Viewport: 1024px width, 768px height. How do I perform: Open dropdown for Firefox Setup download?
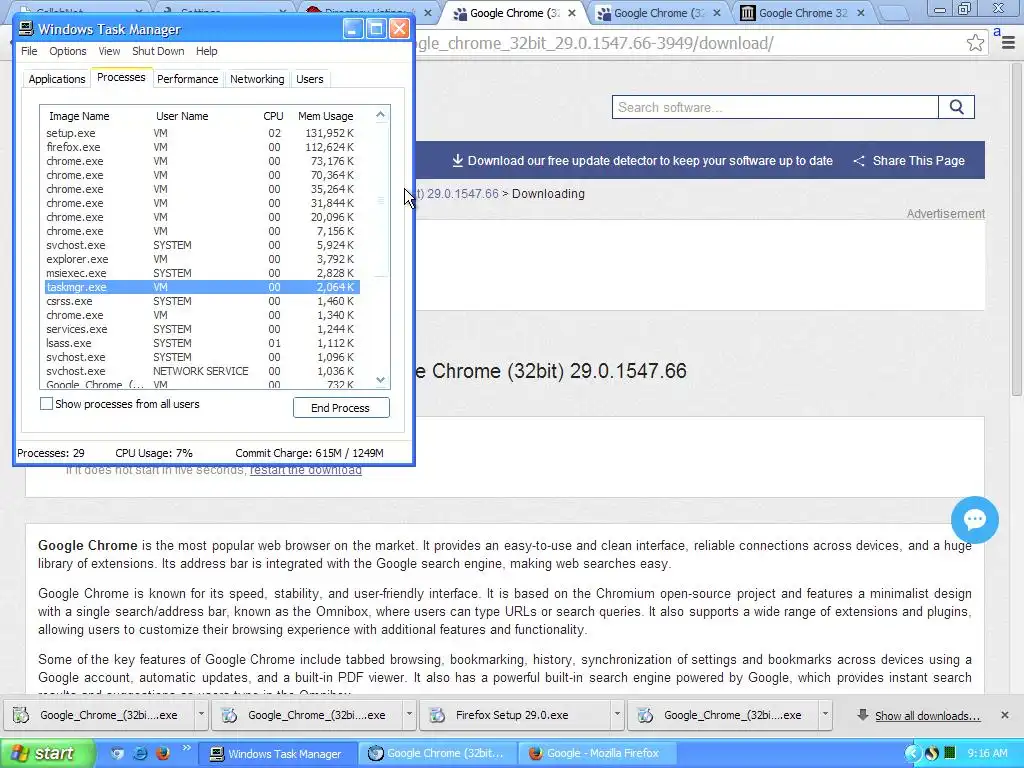[x=616, y=715]
